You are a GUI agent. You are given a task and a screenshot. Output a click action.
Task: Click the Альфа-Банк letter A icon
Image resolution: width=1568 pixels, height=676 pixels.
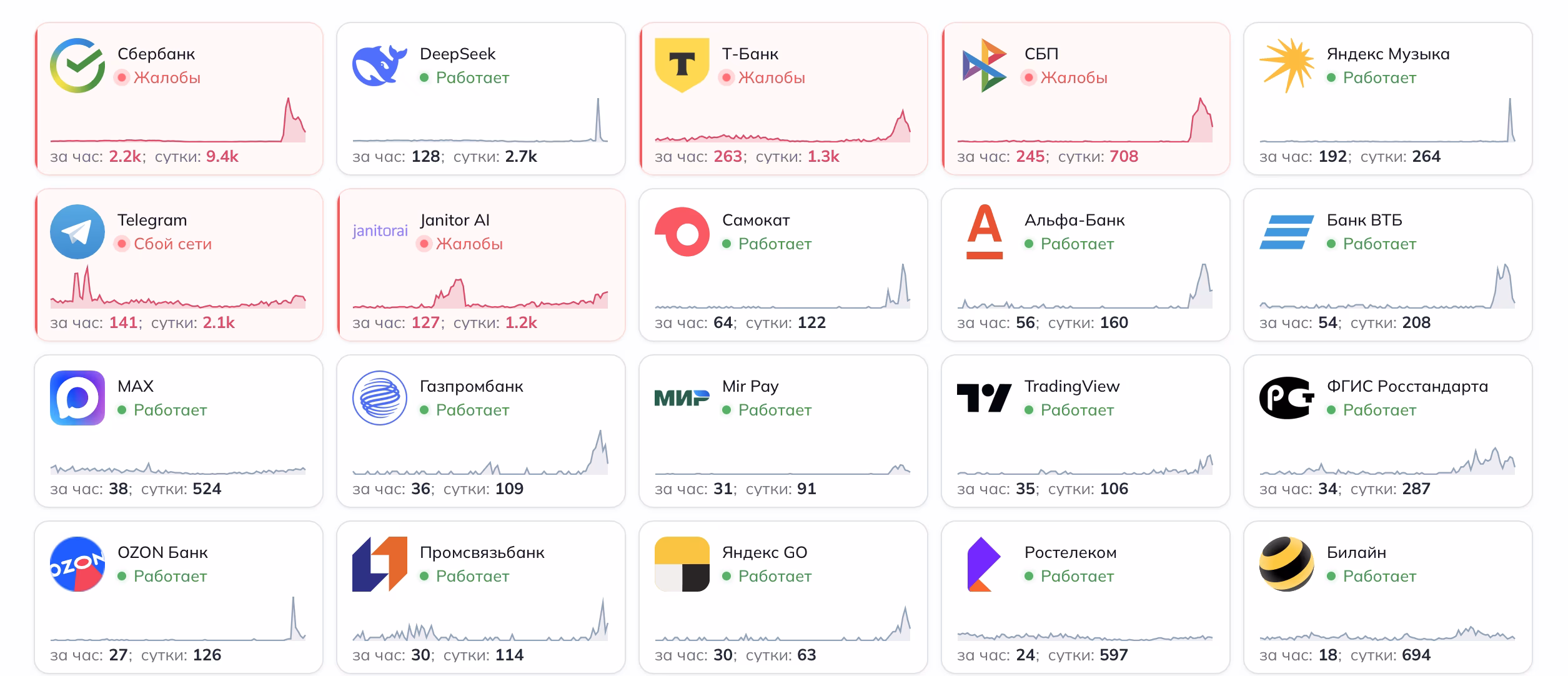985,231
